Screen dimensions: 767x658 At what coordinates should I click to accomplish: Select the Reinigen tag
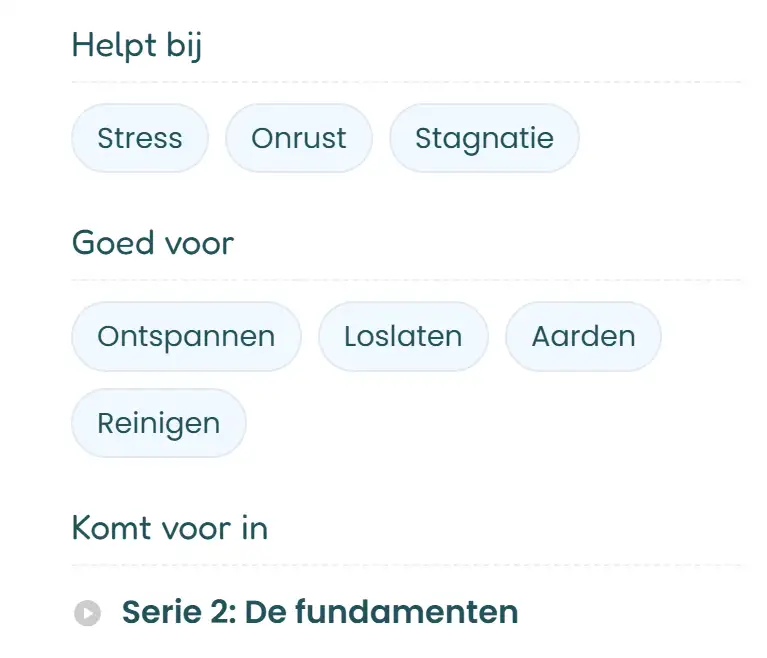tap(158, 423)
